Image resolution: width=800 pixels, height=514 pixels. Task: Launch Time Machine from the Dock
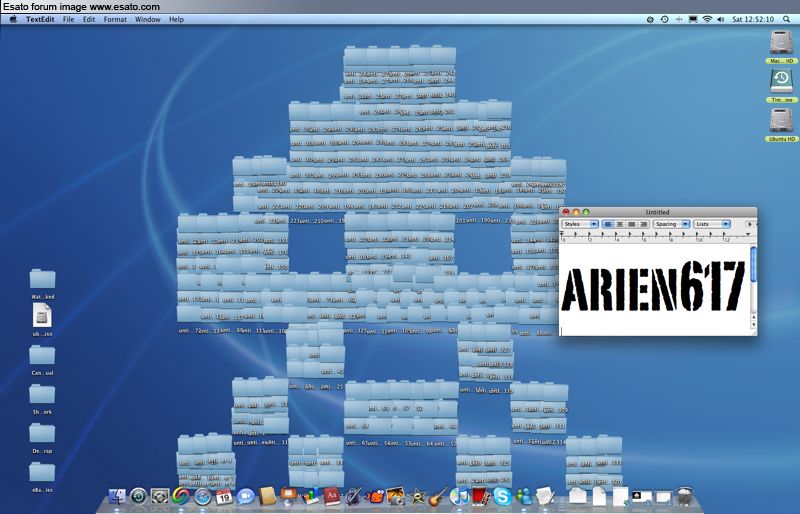(x=138, y=496)
